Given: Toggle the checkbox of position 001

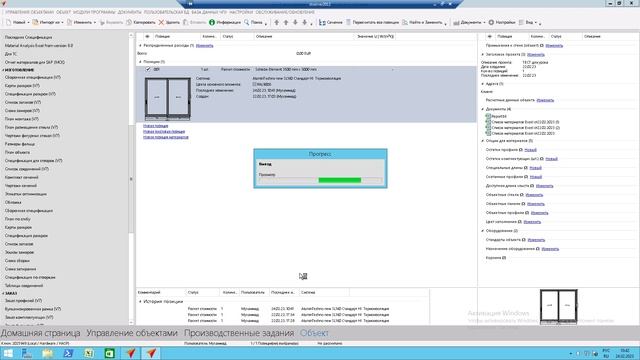Looking at the screenshot, I should click(x=148, y=69).
